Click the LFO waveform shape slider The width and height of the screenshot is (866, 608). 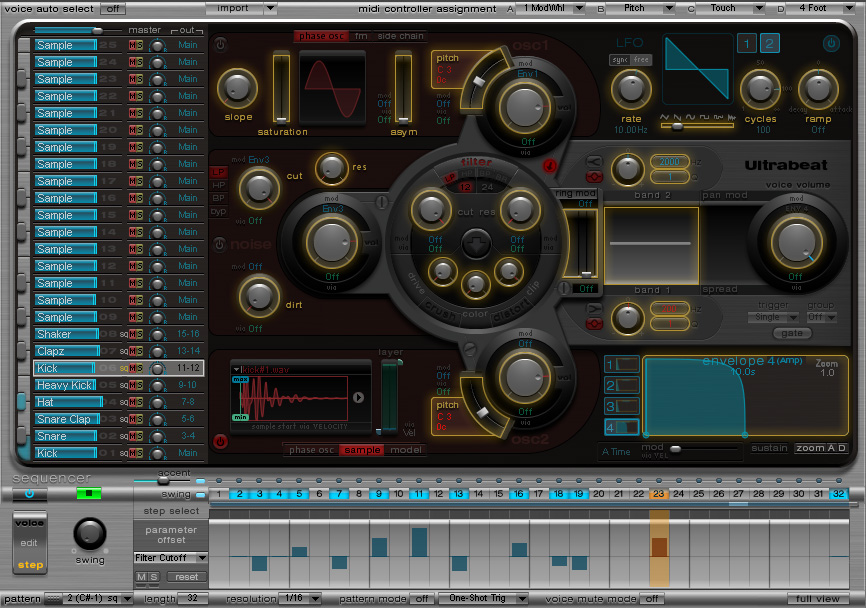click(x=677, y=127)
